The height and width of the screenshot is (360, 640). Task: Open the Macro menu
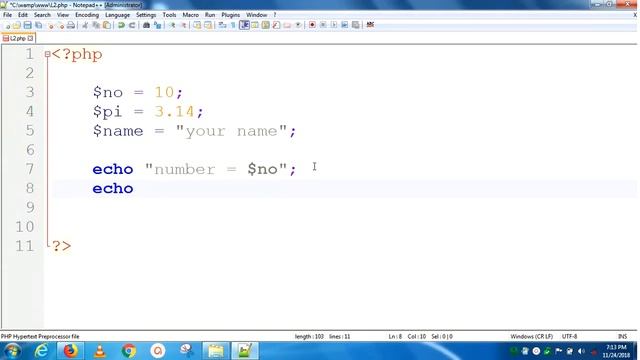190,15
